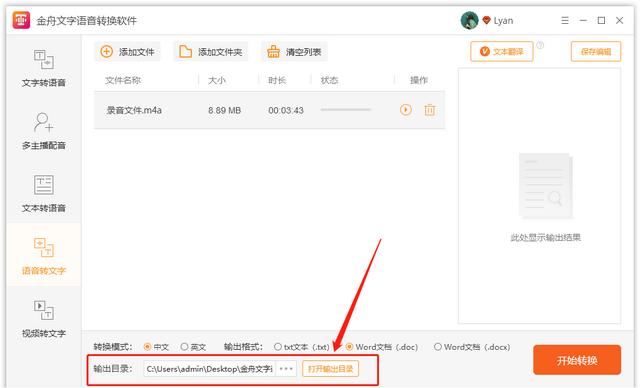The width and height of the screenshot is (640, 388).
Task: Click the 输出目录 path input field
Action: [x=210, y=369]
